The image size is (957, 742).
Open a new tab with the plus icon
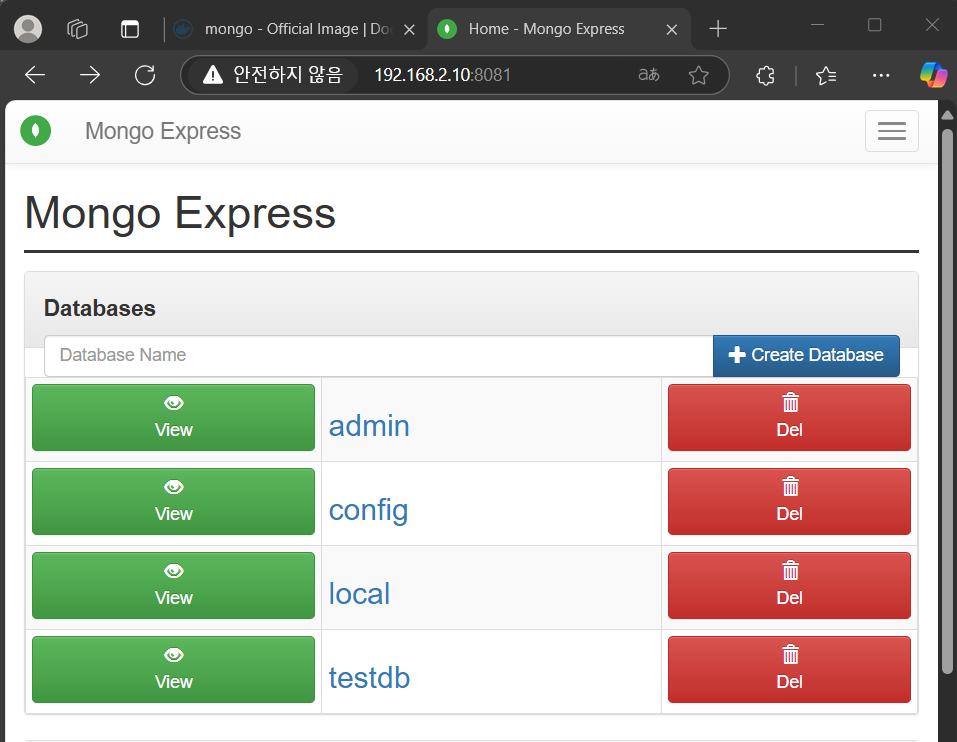718,29
